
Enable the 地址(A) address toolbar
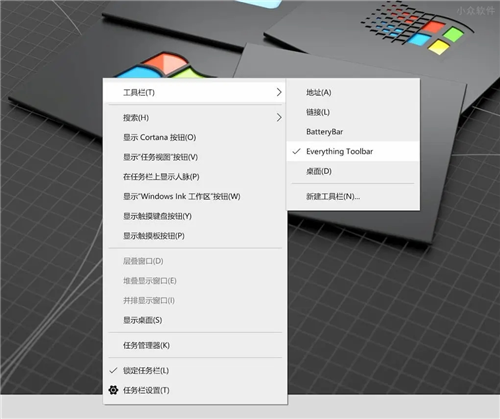tap(353, 92)
